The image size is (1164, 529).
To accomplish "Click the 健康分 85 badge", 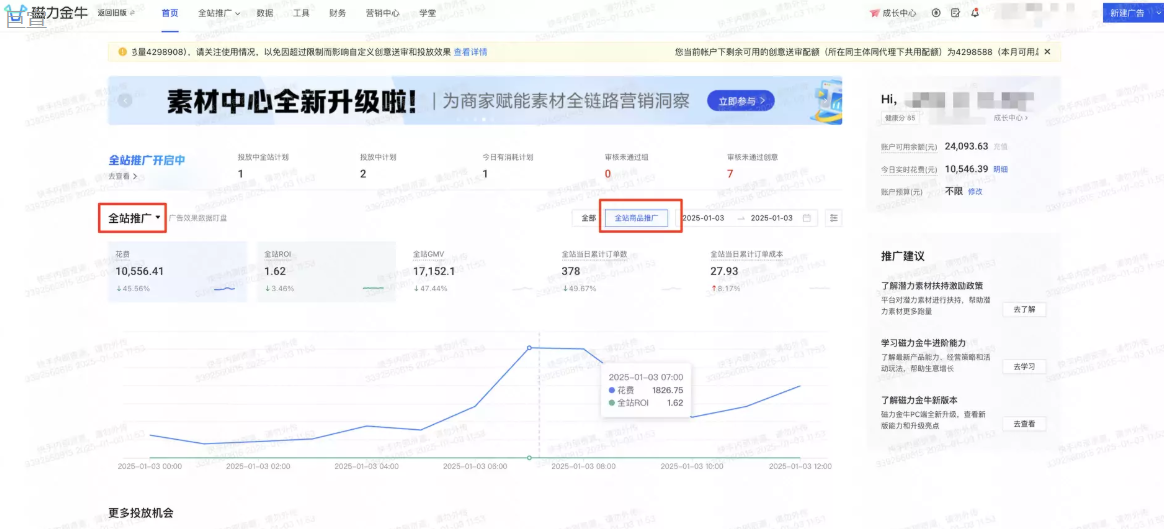I will [x=900, y=118].
